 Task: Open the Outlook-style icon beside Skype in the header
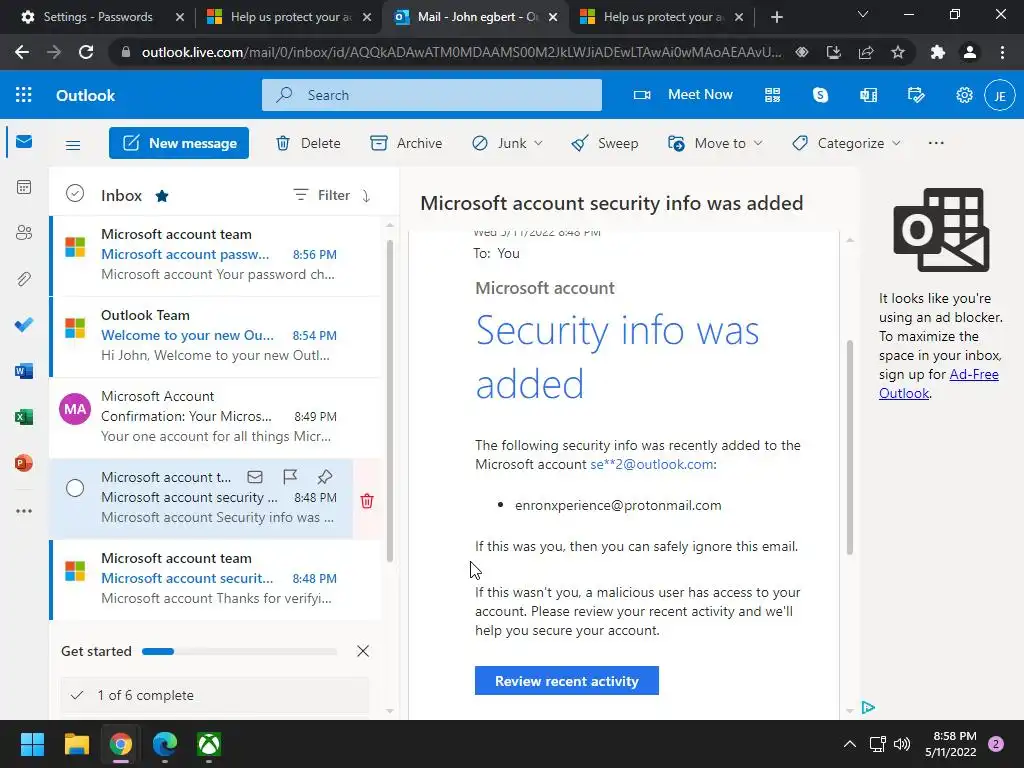[869, 95]
